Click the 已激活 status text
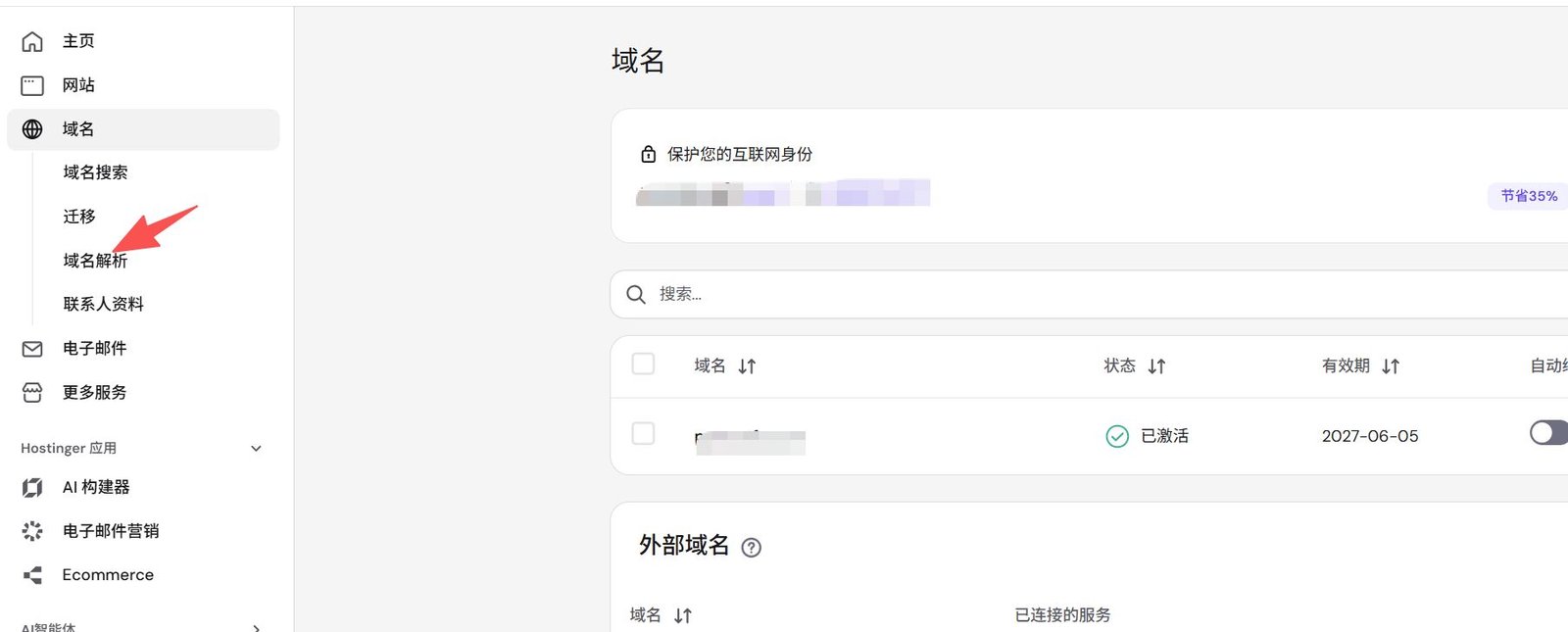The width and height of the screenshot is (1568, 632). point(1164,436)
